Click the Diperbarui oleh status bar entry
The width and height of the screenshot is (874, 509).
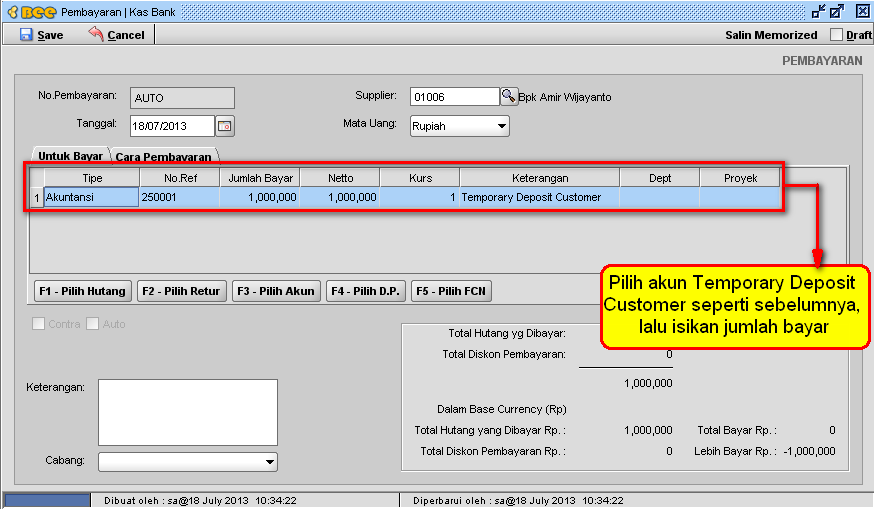(518, 501)
